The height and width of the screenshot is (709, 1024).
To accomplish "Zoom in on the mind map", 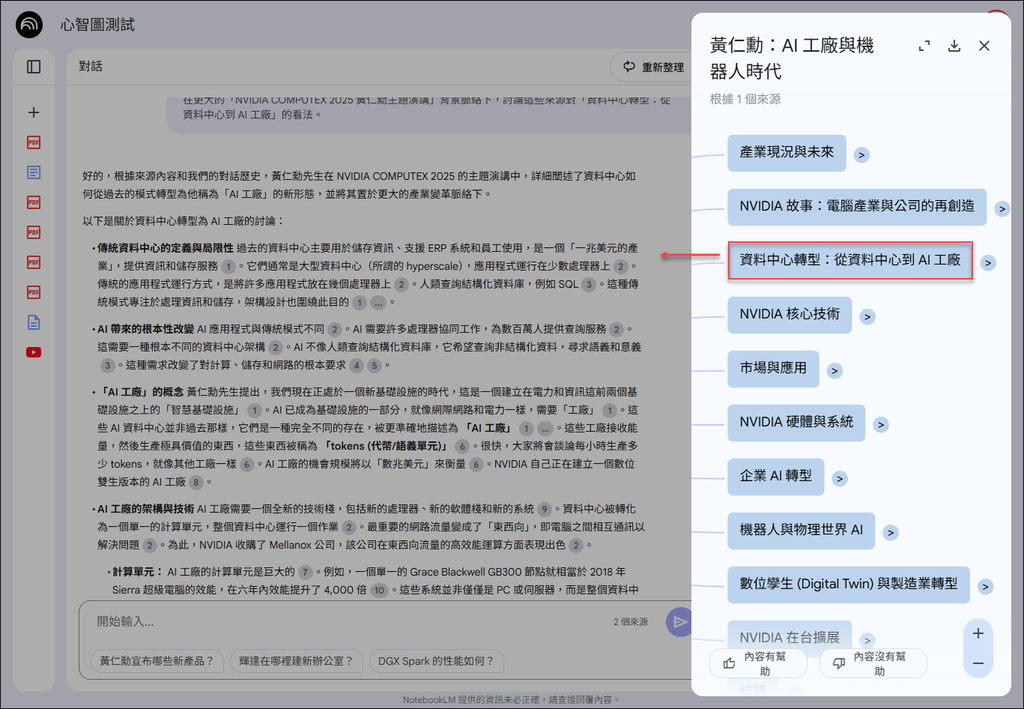I will click(978, 633).
